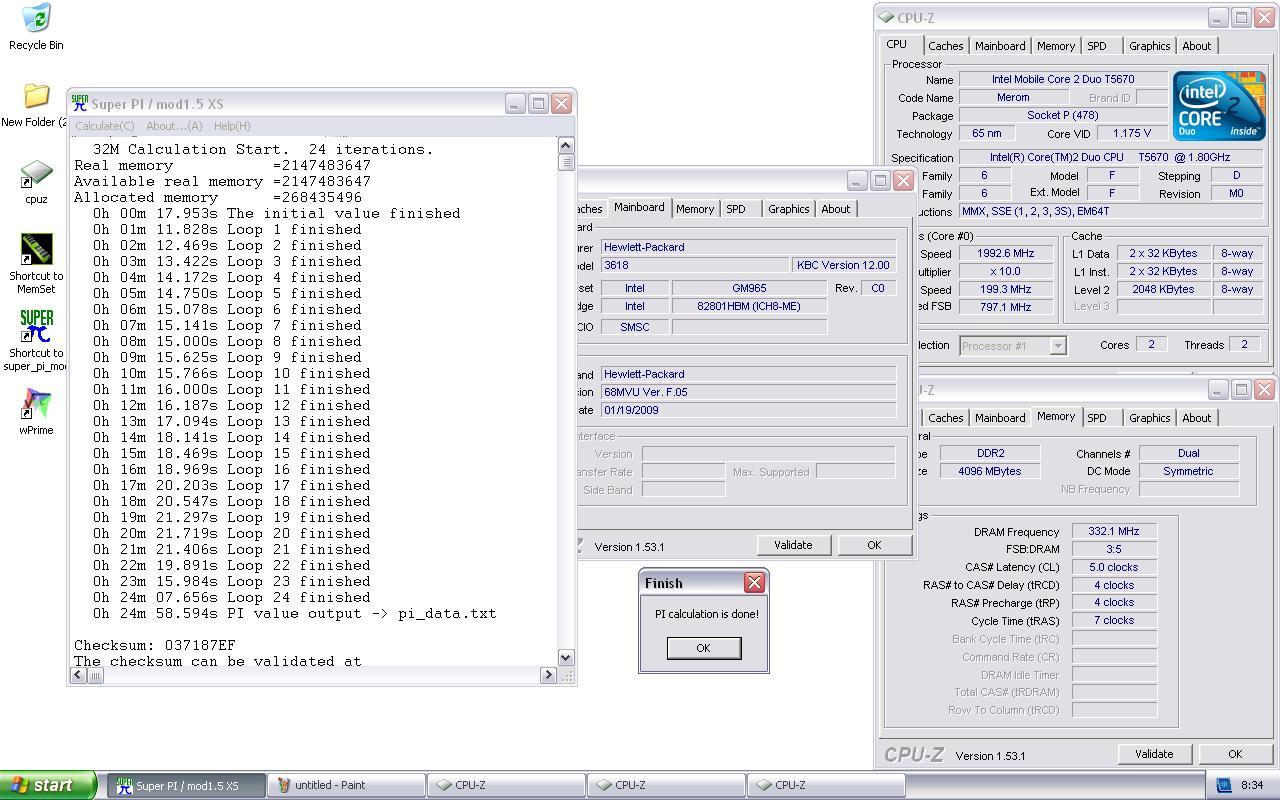This screenshot has width=1280, height=800.
Task: Click the 68MVU Ver. F.05 BIOS version field
Action: (749, 392)
